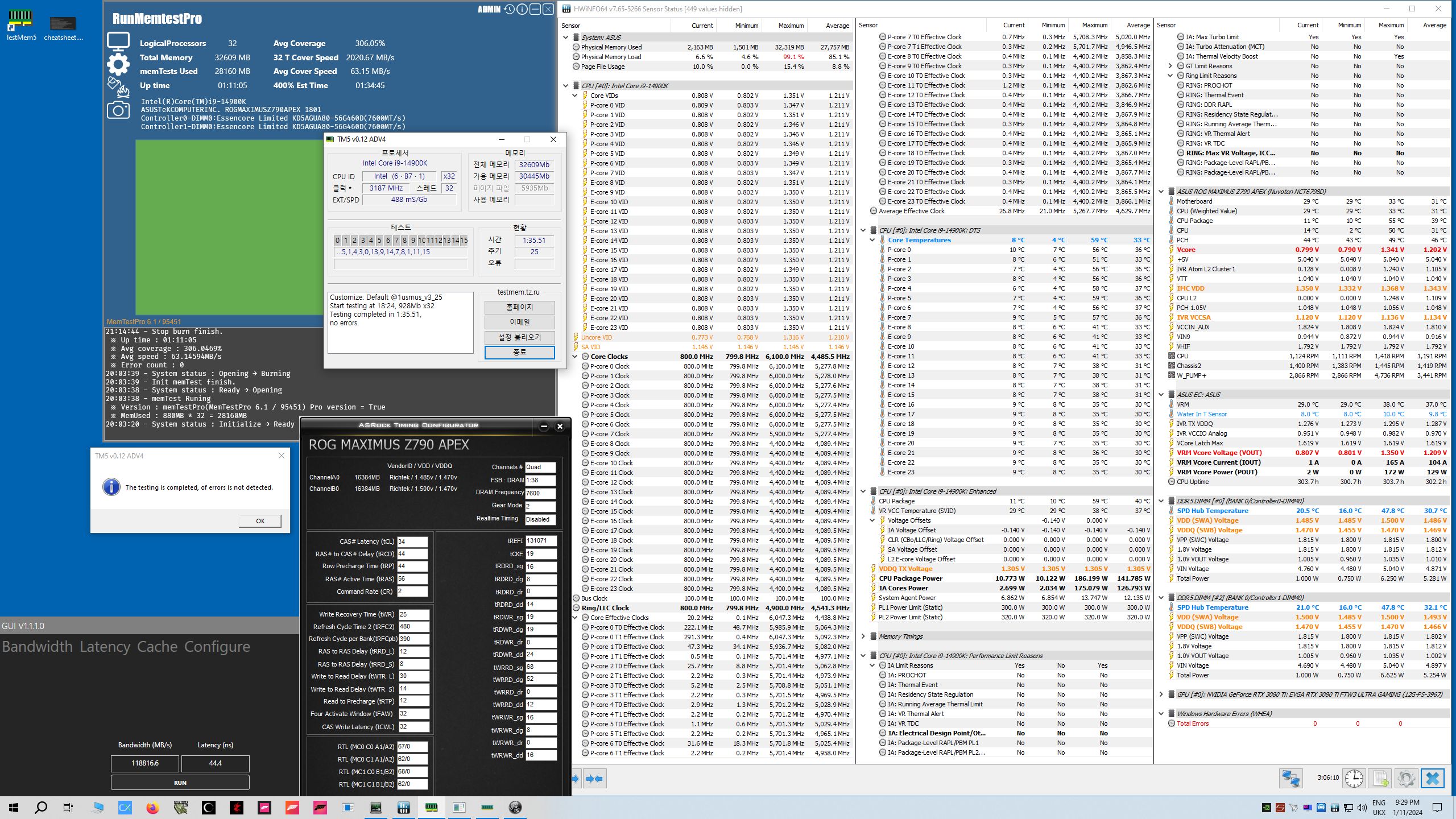Image resolution: width=1456 pixels, height=819 pixels.
Task: Switch to Configure tab
Action: [217, 647]
